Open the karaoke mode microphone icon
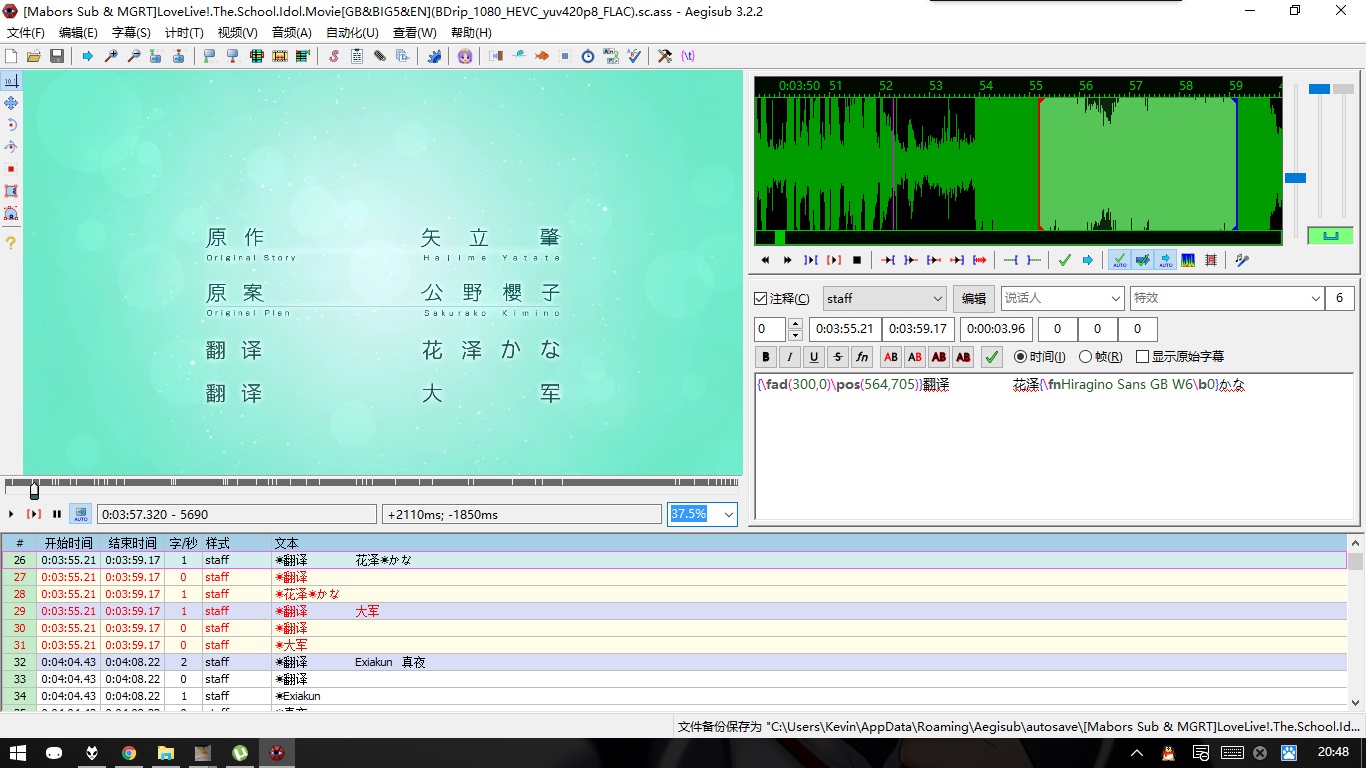This screenshot has width=1366, height=768. tap(1241, 260)
